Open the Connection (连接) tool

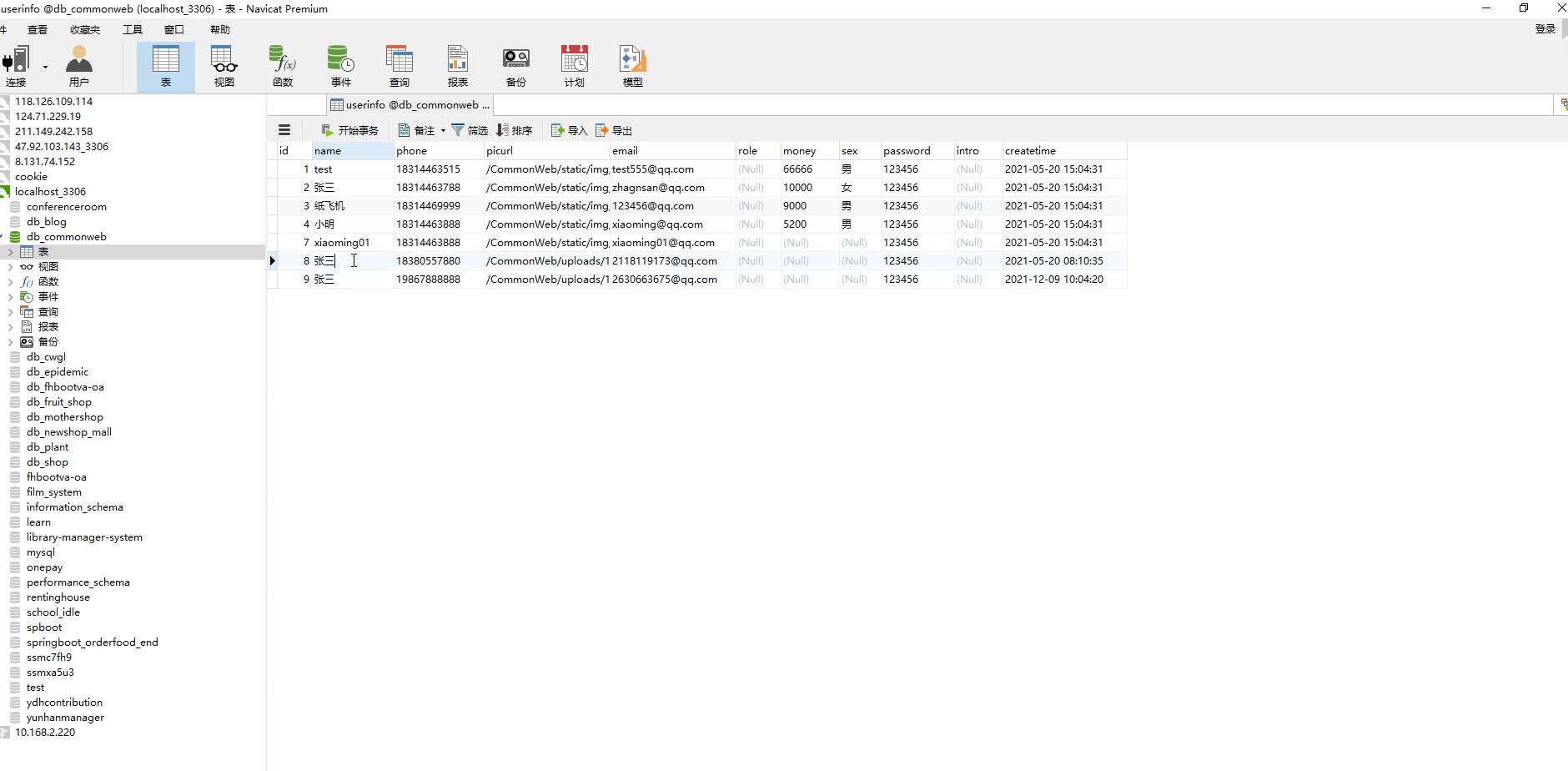tap(16, 67)
